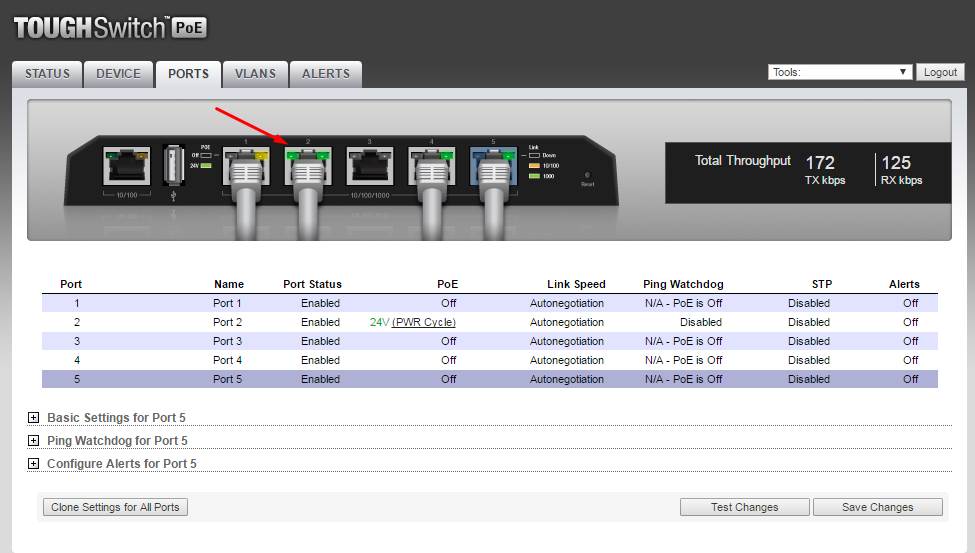The image size is (975, 553).
Task: Click the PWR Cycle link for Port 2
Action: coord(423,322)
